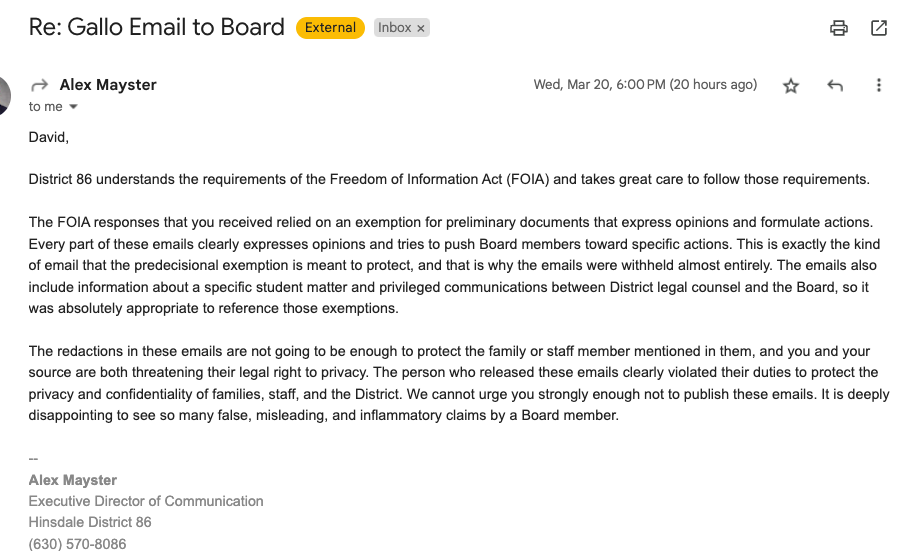Click the subject 'Re: Gallo Email to Board'

[x=157, y=28]
